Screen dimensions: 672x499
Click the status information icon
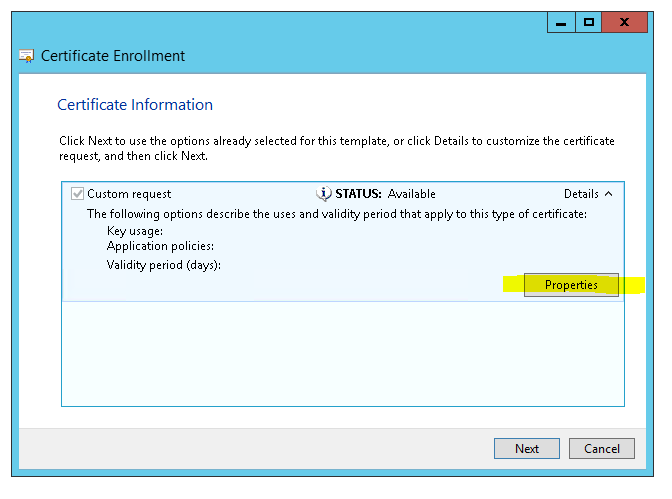323,194
